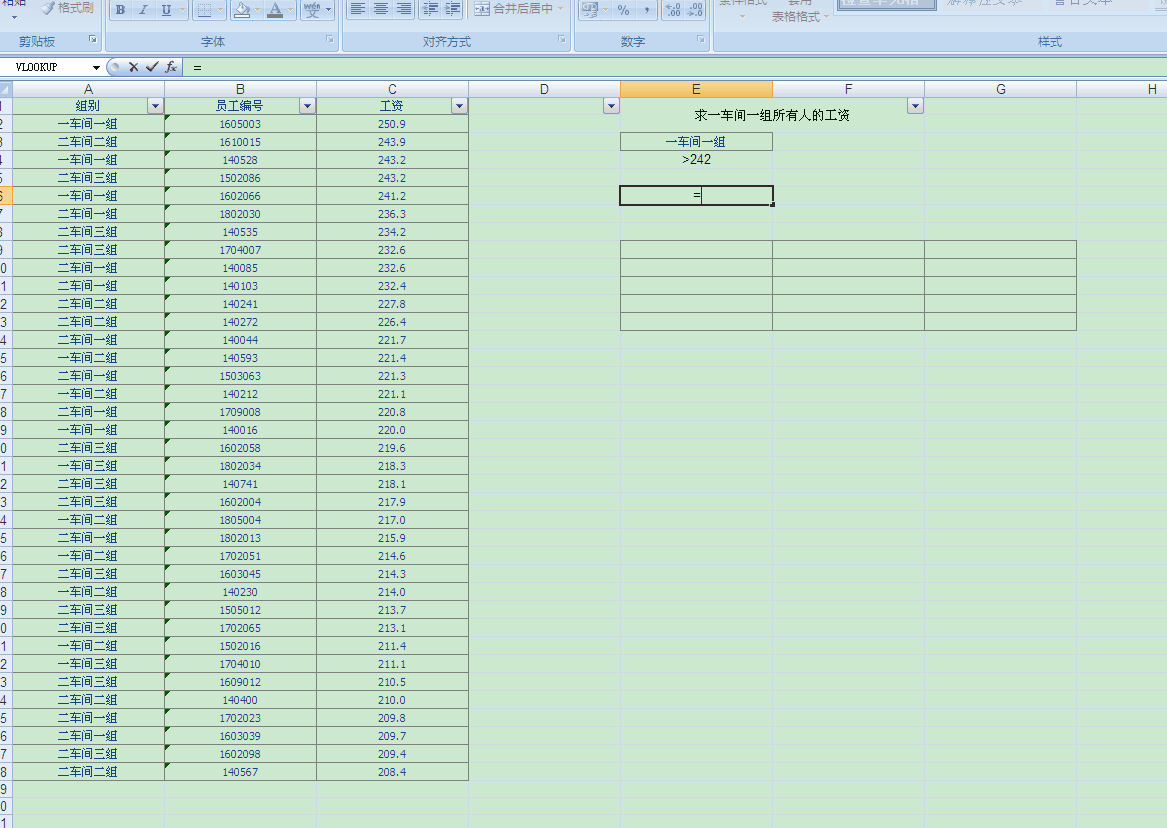Open phonetic guide wén button
Image resolution: width=1167 pixels, height=828 pixels.
(x=313, y=10)
